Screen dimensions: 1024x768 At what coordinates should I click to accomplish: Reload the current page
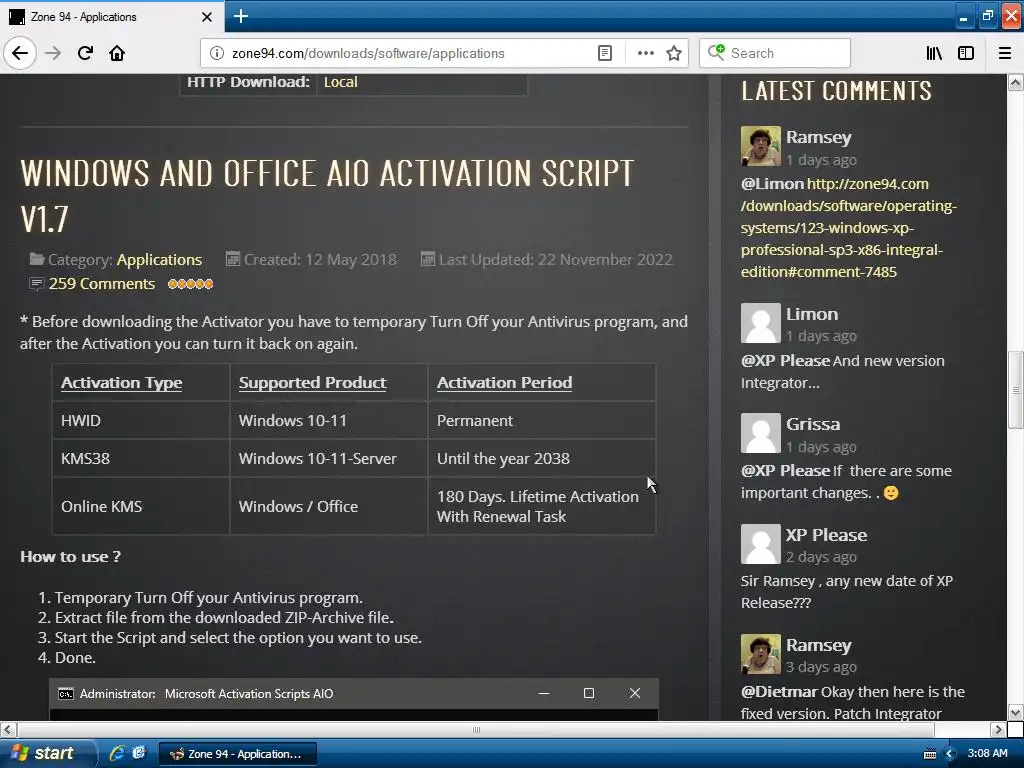click(x=86, y=53)
